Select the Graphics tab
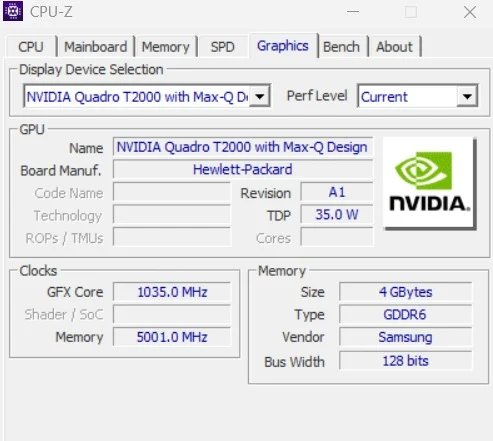The image size is (493, 441). click(283, 46)
